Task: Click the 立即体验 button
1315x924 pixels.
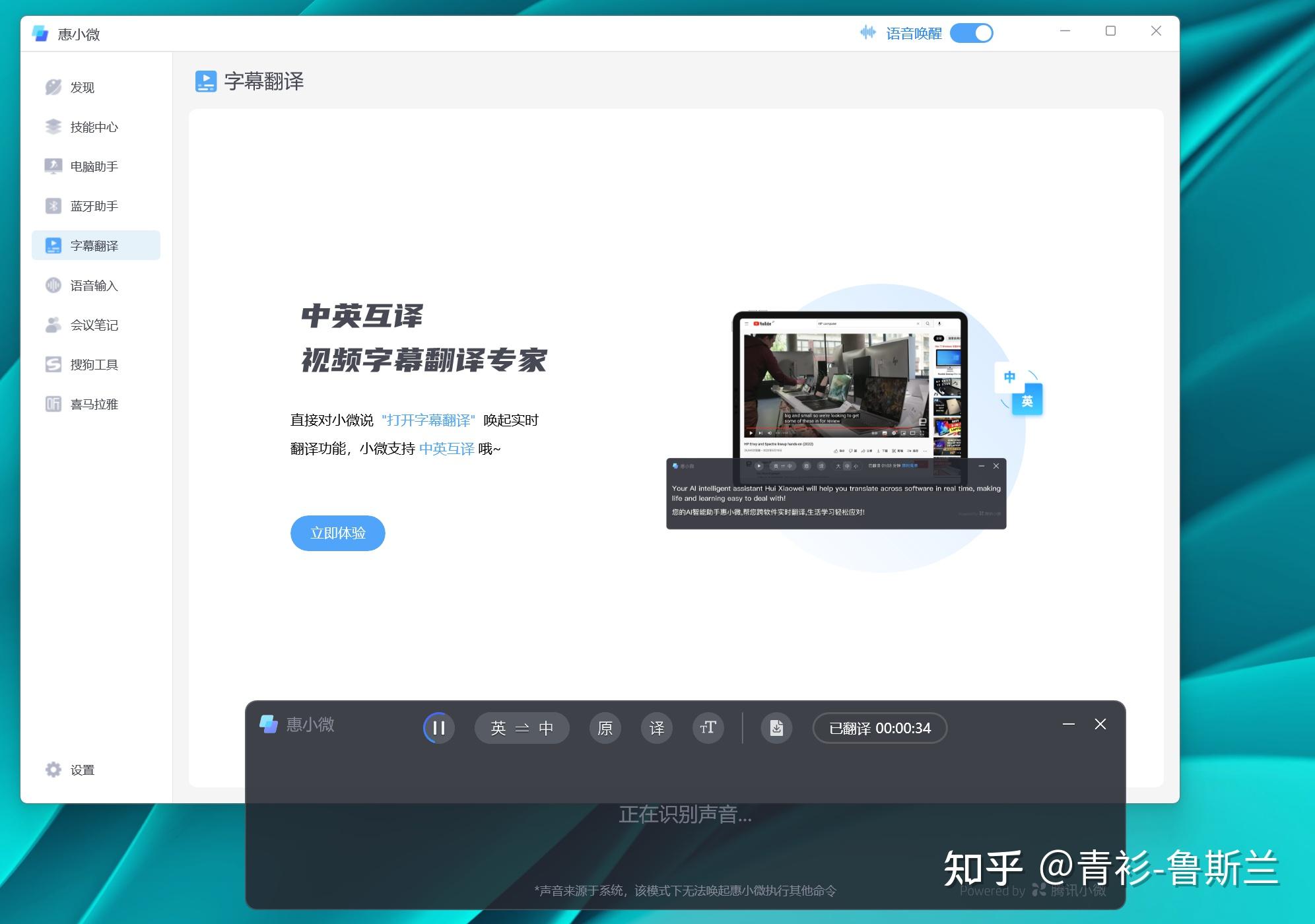Action: pos(337,533)
